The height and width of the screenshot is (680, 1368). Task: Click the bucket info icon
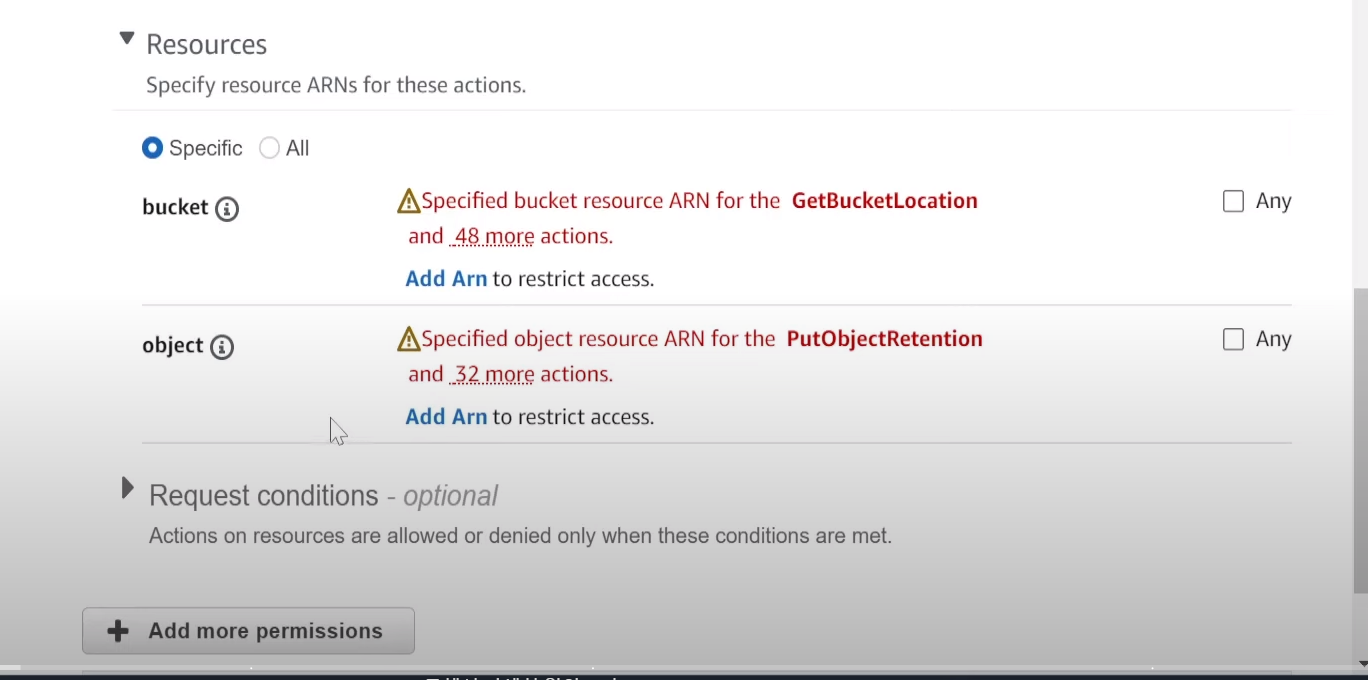tap(227, 209)
